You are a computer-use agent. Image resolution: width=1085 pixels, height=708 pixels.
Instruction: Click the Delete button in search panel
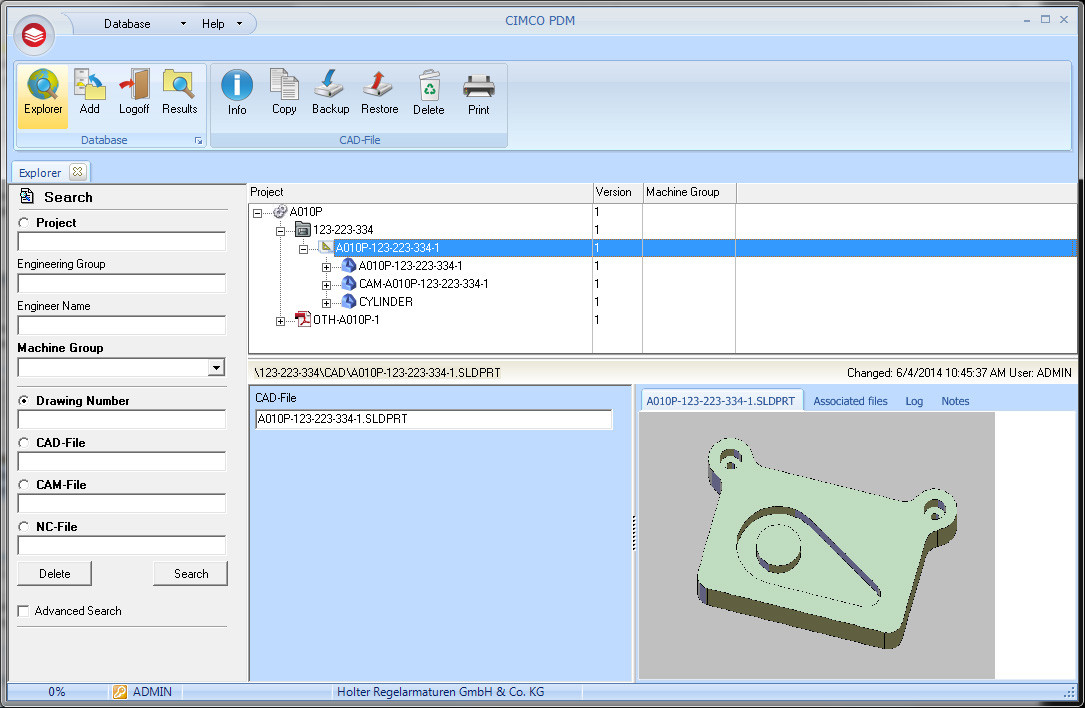[55, 574]
